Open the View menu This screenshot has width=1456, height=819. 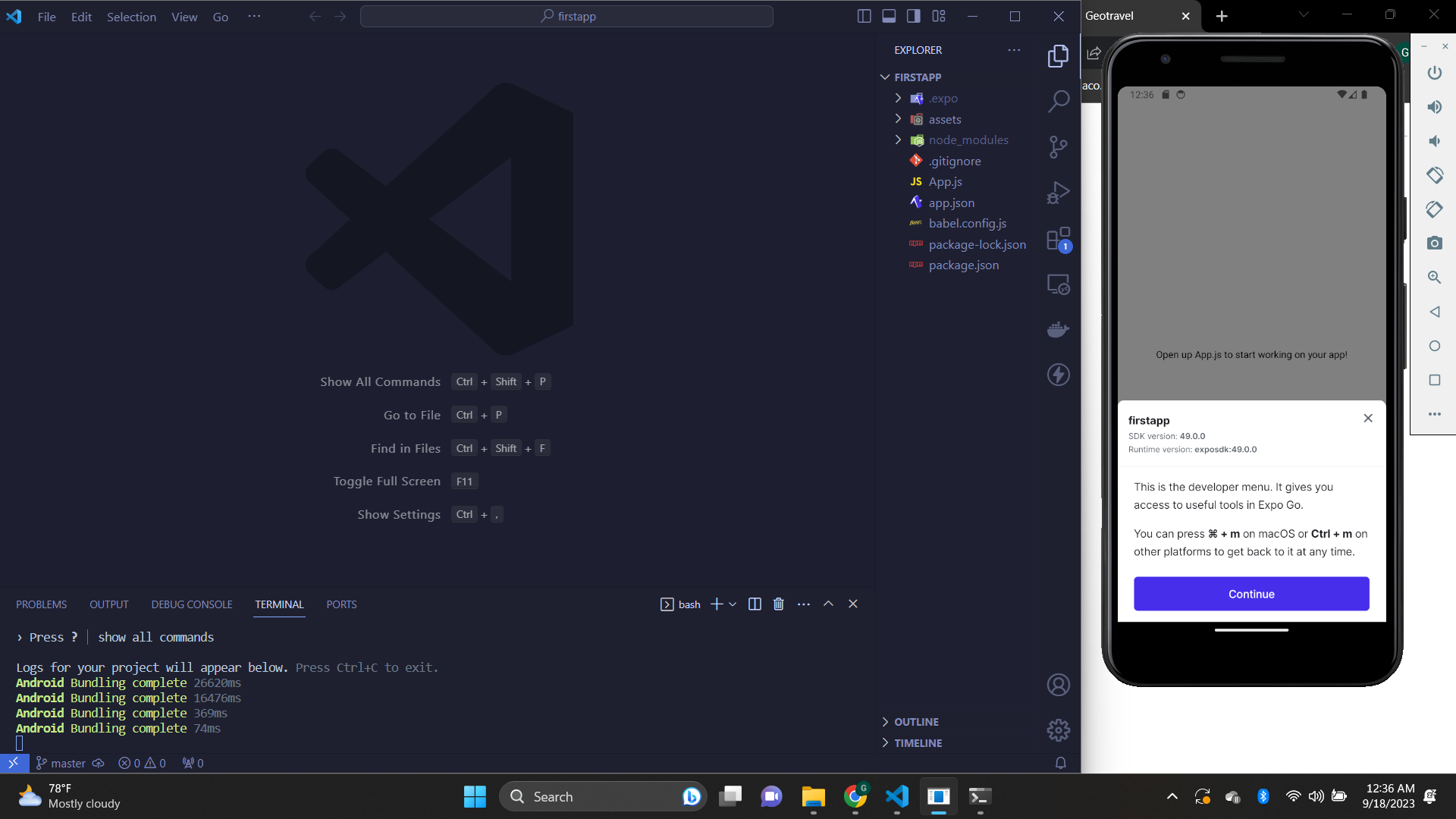tap(184, 17)
